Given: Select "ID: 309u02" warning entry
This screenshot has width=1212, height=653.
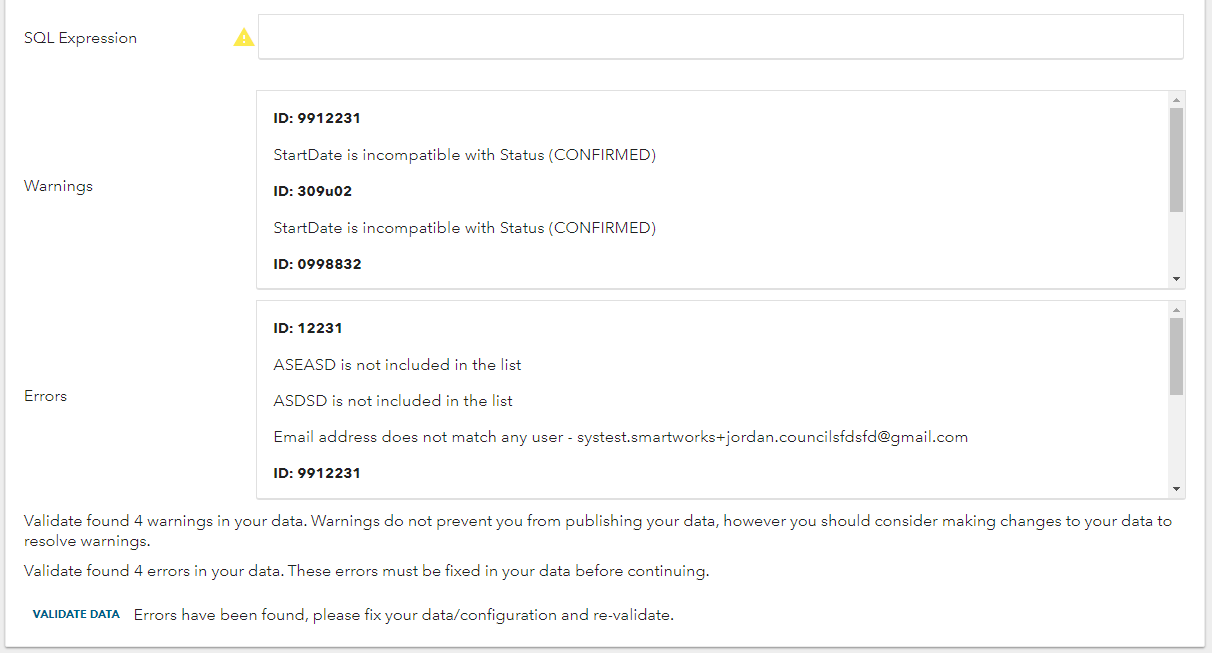Looking at the screenshot, I should [x=313, y=191].
